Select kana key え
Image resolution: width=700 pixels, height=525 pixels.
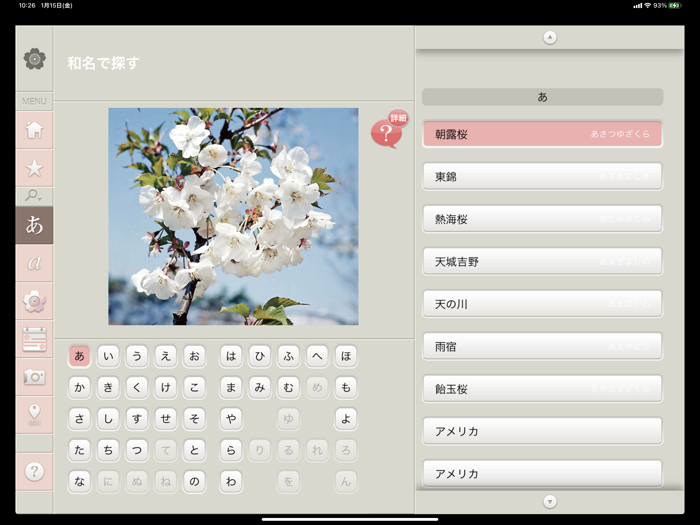[166, 356]
